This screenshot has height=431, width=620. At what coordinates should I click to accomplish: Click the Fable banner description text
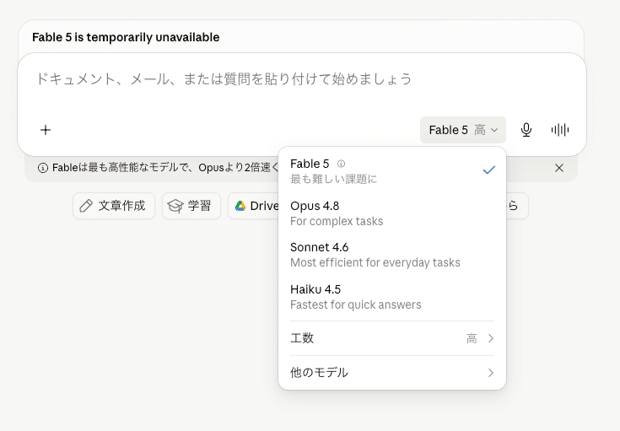(x=165, y=168)
